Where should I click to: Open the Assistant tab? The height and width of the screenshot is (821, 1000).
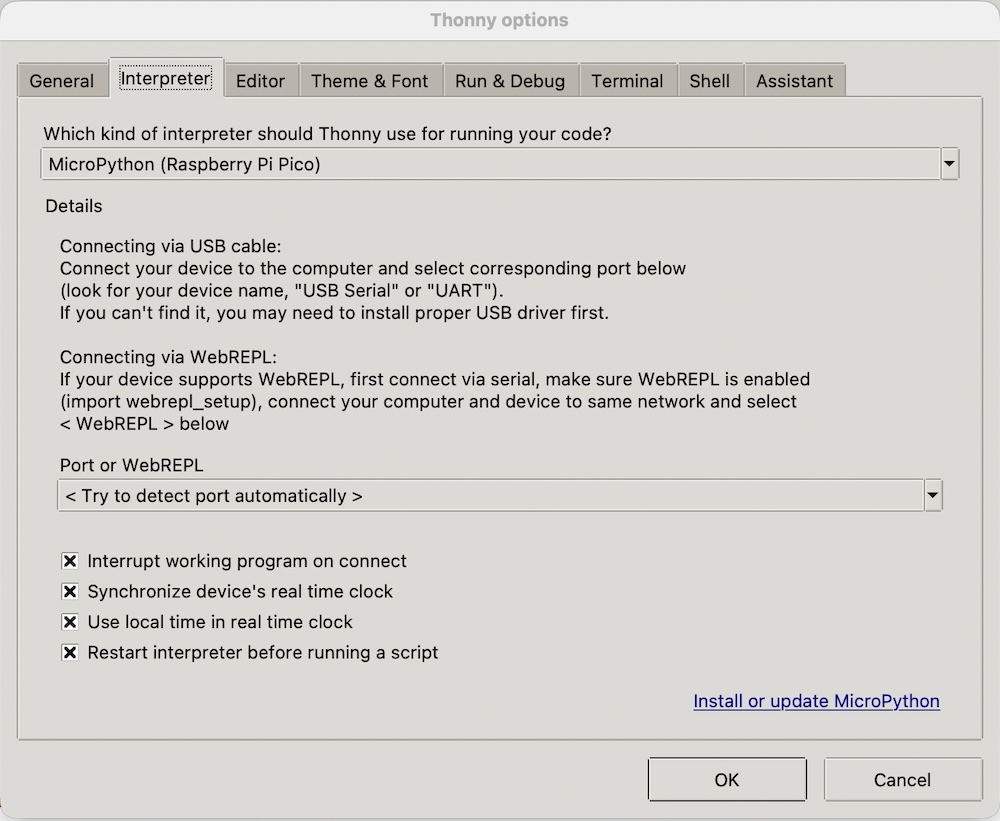[x=794, y=81]
